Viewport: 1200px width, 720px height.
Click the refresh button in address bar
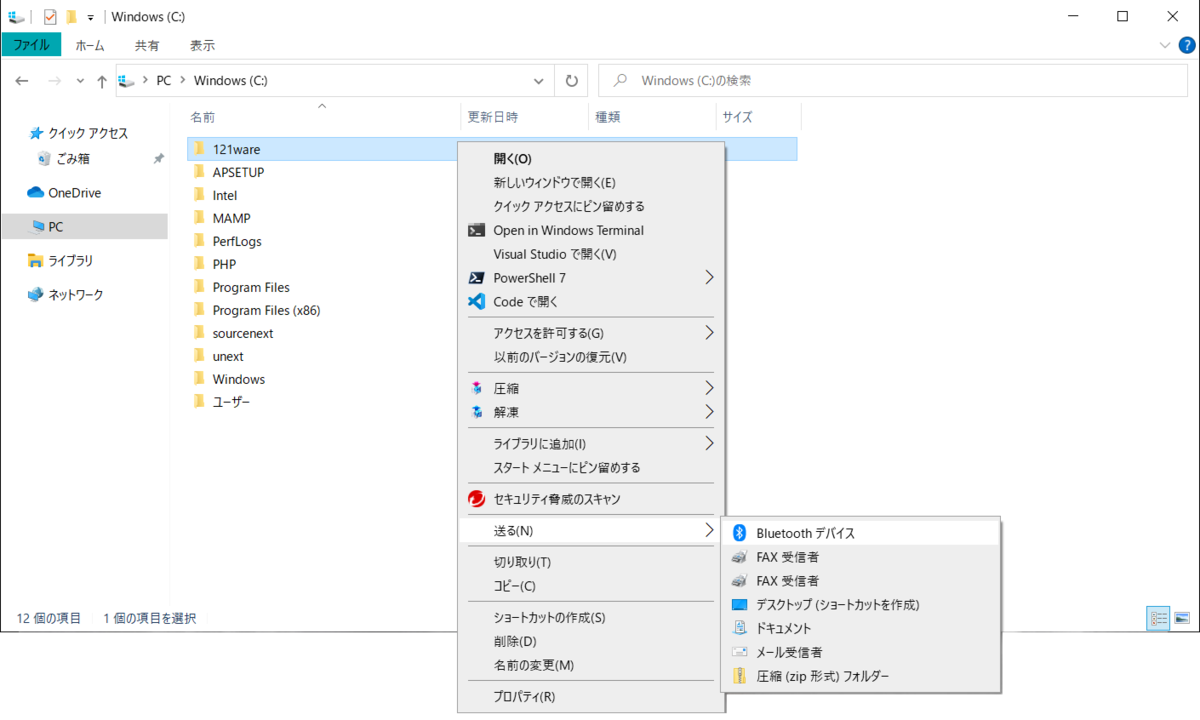click(571, 81)
